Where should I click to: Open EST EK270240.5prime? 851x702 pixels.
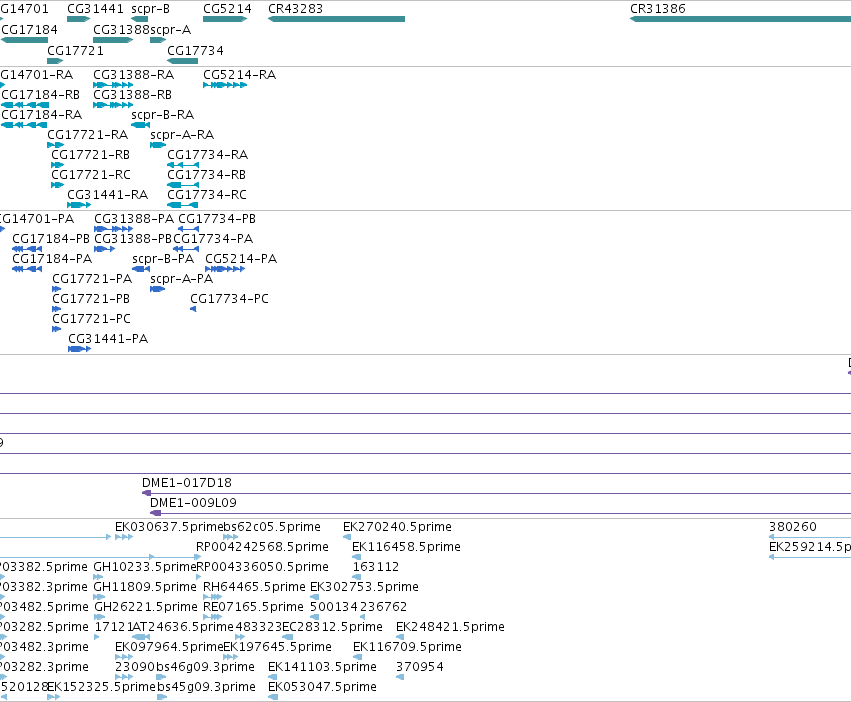pos(397,527)
